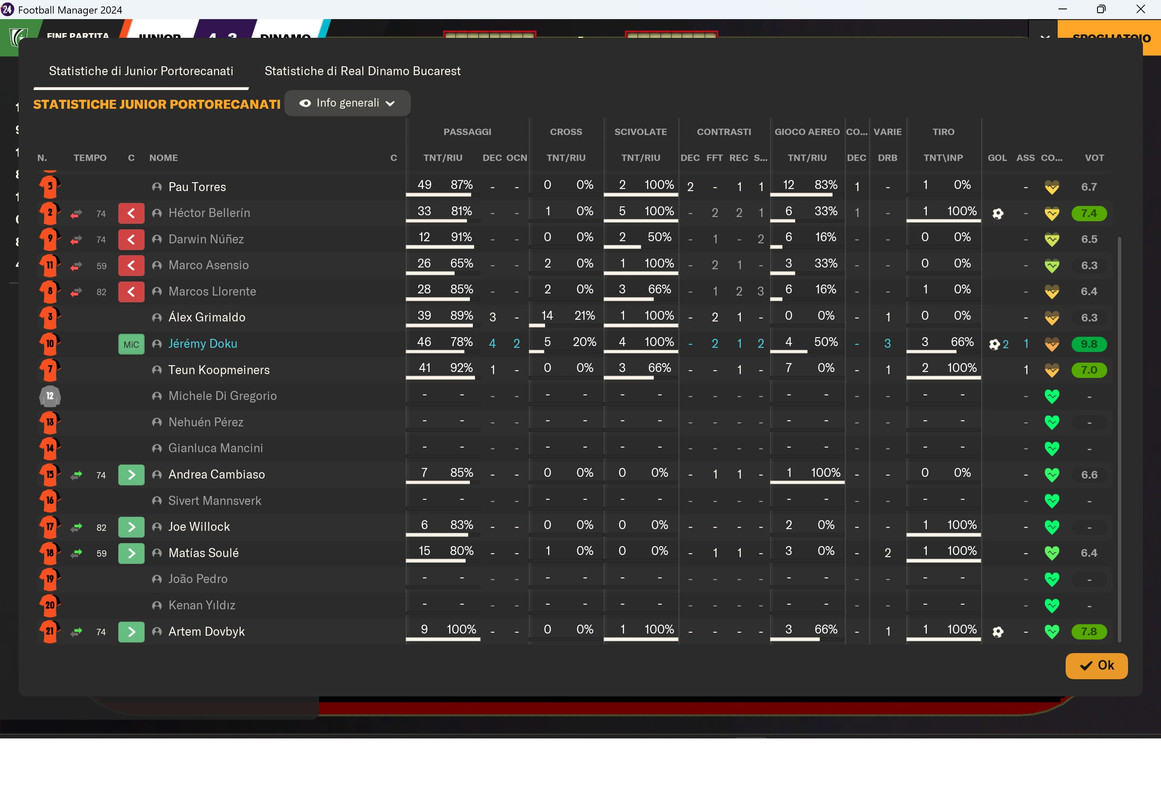
Task: Click the substitution swap icon in Joe Willock row
Action: click(x=76, y=527)
